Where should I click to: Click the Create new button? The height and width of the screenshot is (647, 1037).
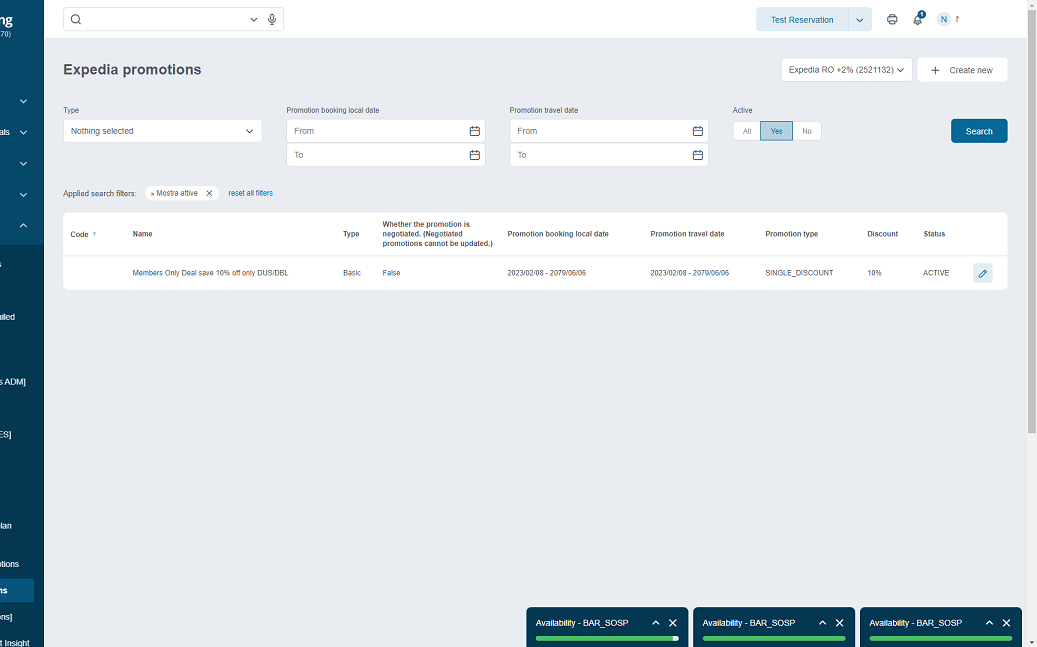(962, 69)
